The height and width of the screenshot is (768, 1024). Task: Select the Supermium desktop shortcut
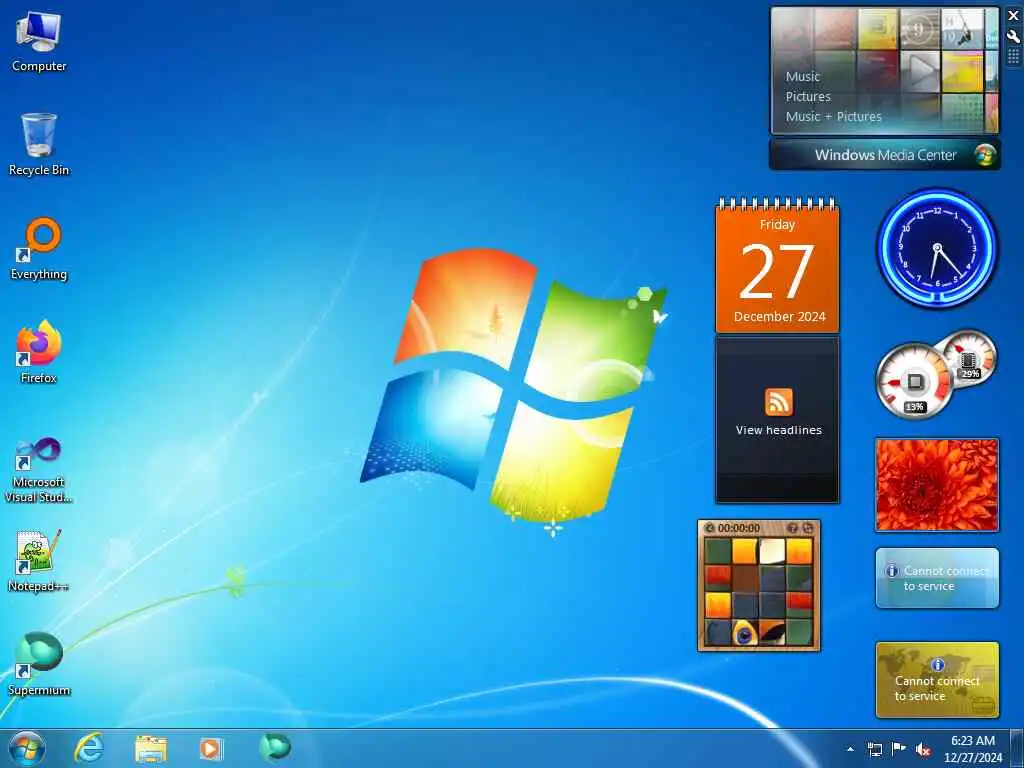coord(39,664)
